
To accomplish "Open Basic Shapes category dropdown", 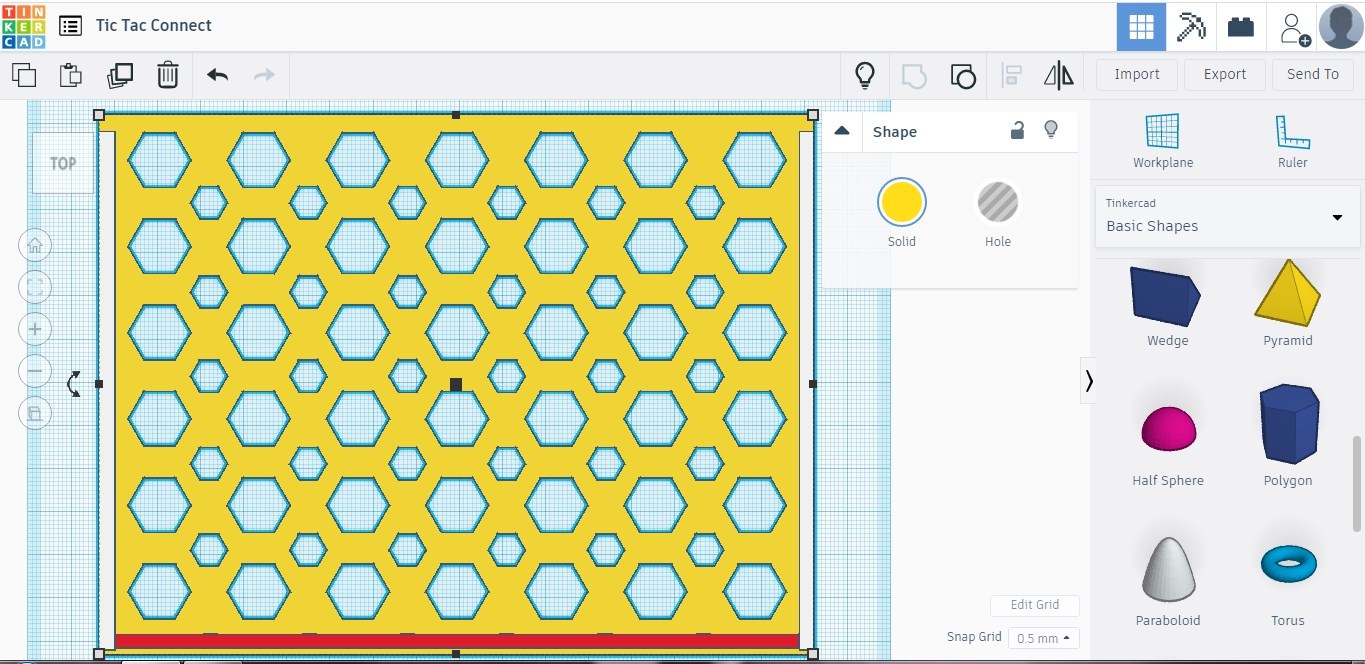I will point(1228,216).
